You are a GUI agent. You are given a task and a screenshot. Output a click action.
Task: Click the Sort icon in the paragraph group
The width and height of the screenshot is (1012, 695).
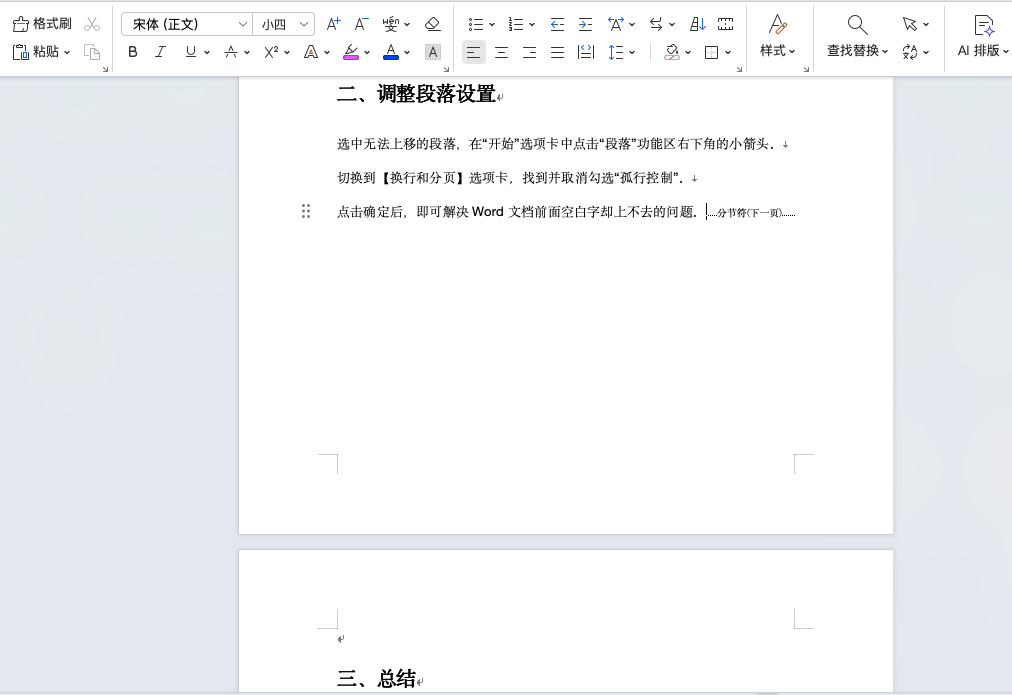coord(697,23)
